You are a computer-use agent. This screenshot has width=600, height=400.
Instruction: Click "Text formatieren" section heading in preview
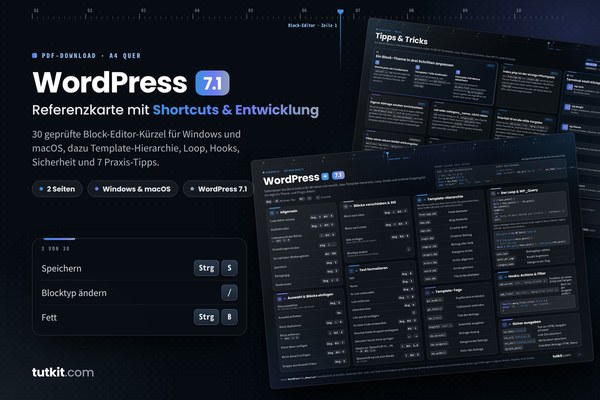click(x=373, y=269)
